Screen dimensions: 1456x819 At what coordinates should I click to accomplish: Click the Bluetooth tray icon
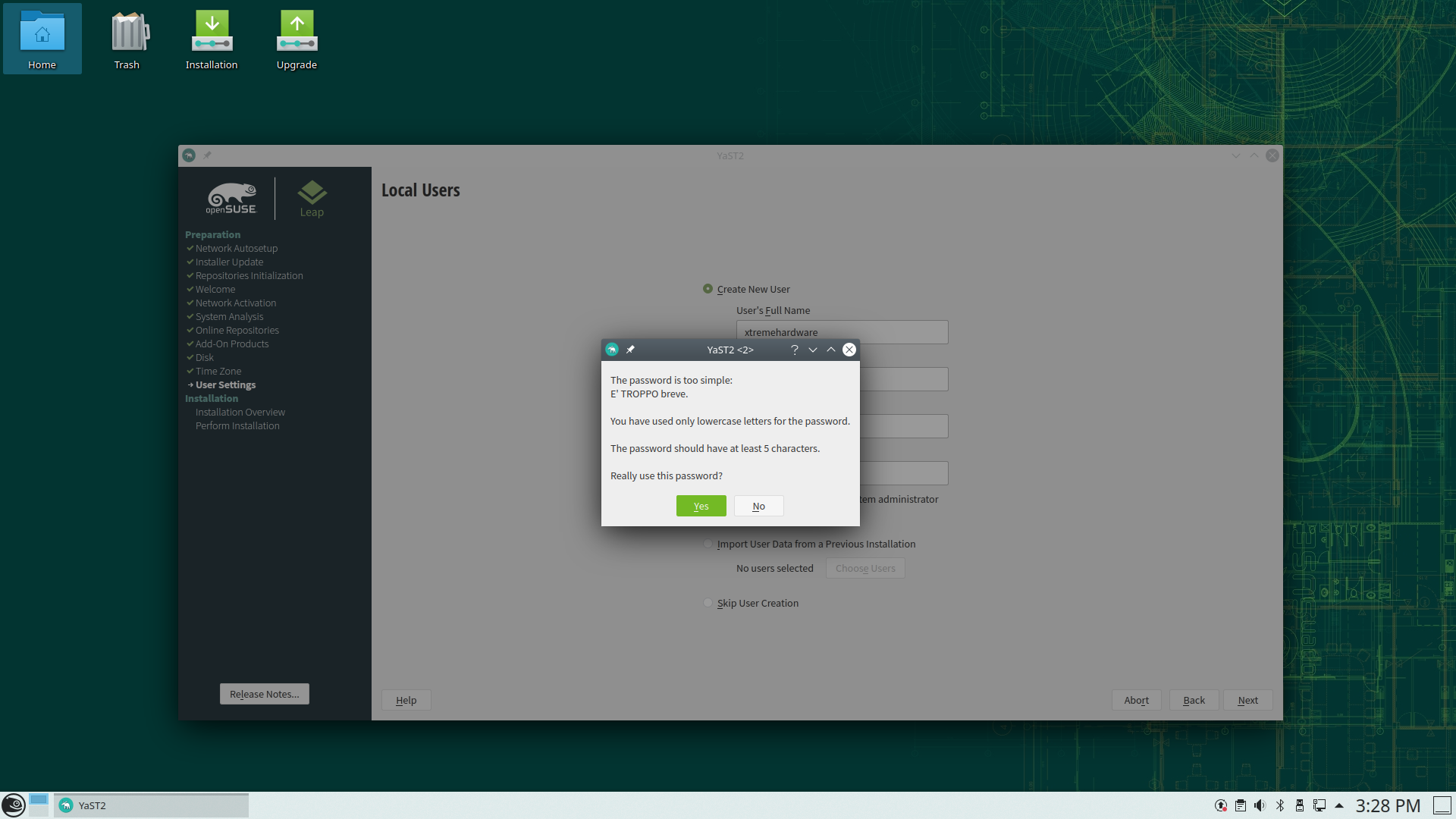[x=1280, y=805]
